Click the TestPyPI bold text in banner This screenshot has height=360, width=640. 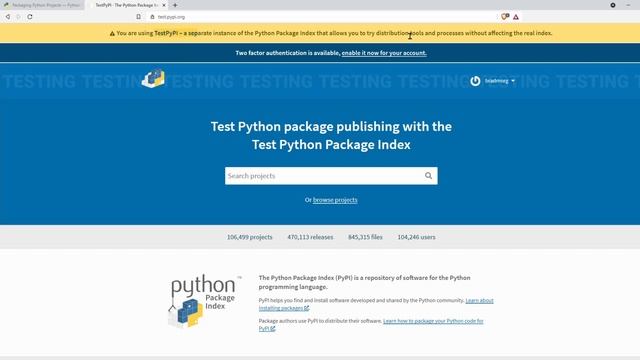click(166, 33)
